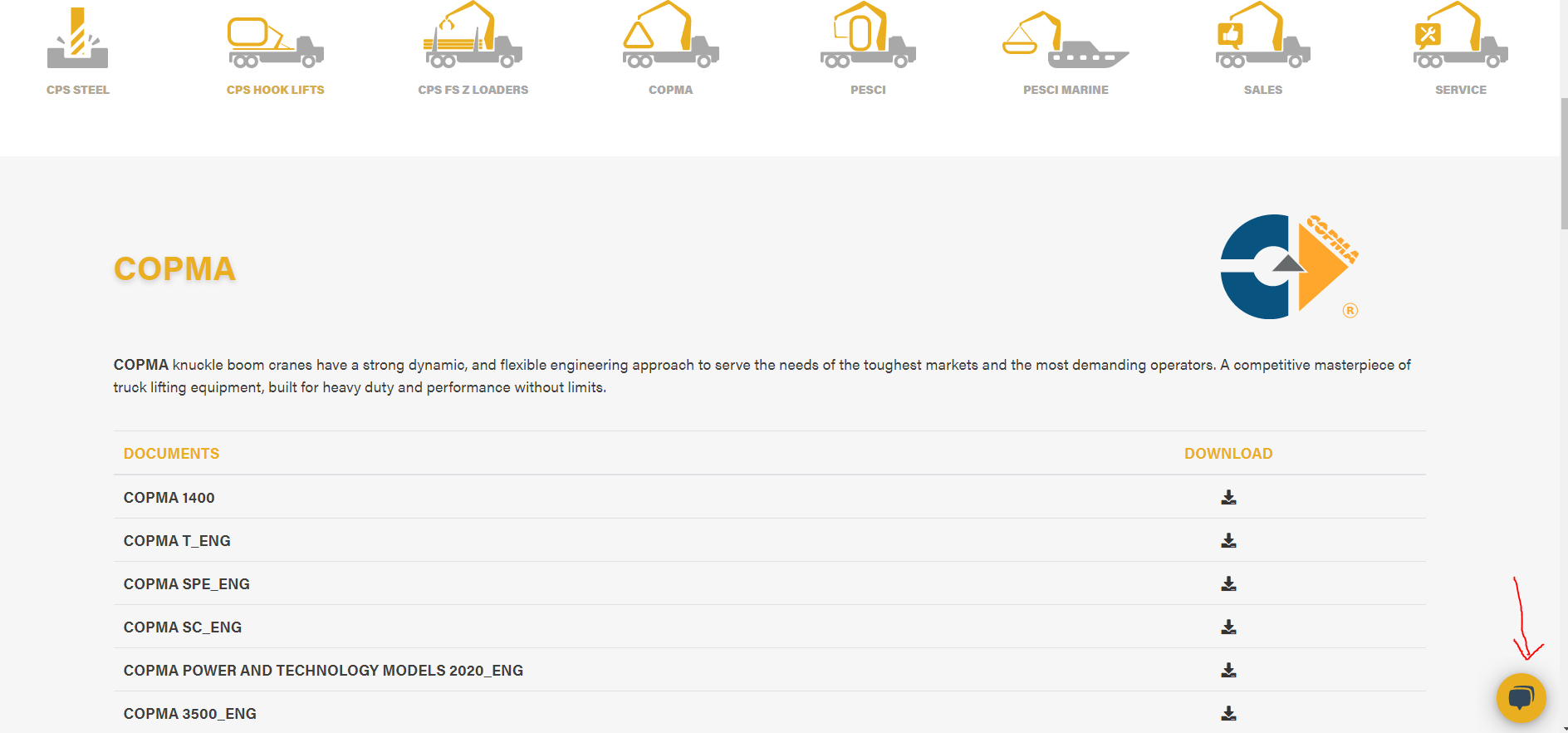Viewport: 1568px width, 733px height.
Task: Go to CPS STEEL menu label
Action: pyautogui.click(x=78, y=90)
